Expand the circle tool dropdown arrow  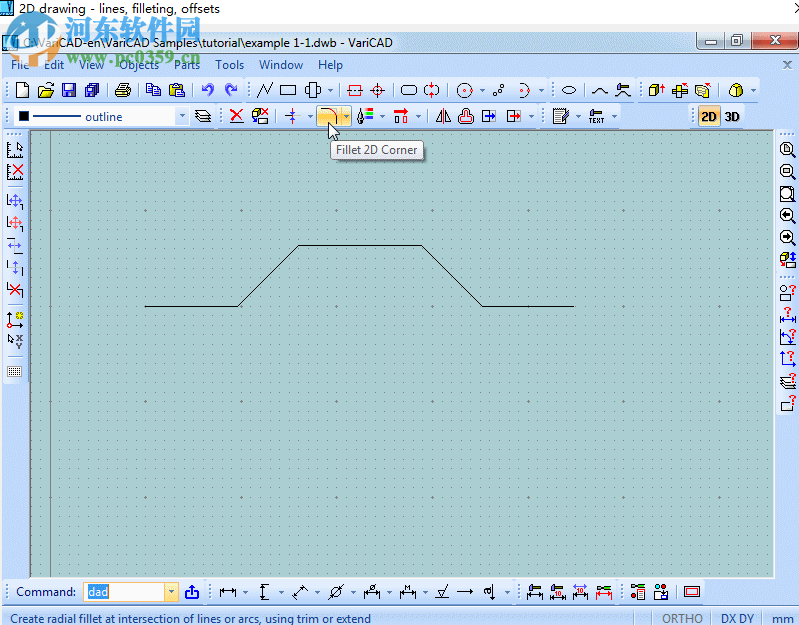pyautogui.click(x=482, y=90)
